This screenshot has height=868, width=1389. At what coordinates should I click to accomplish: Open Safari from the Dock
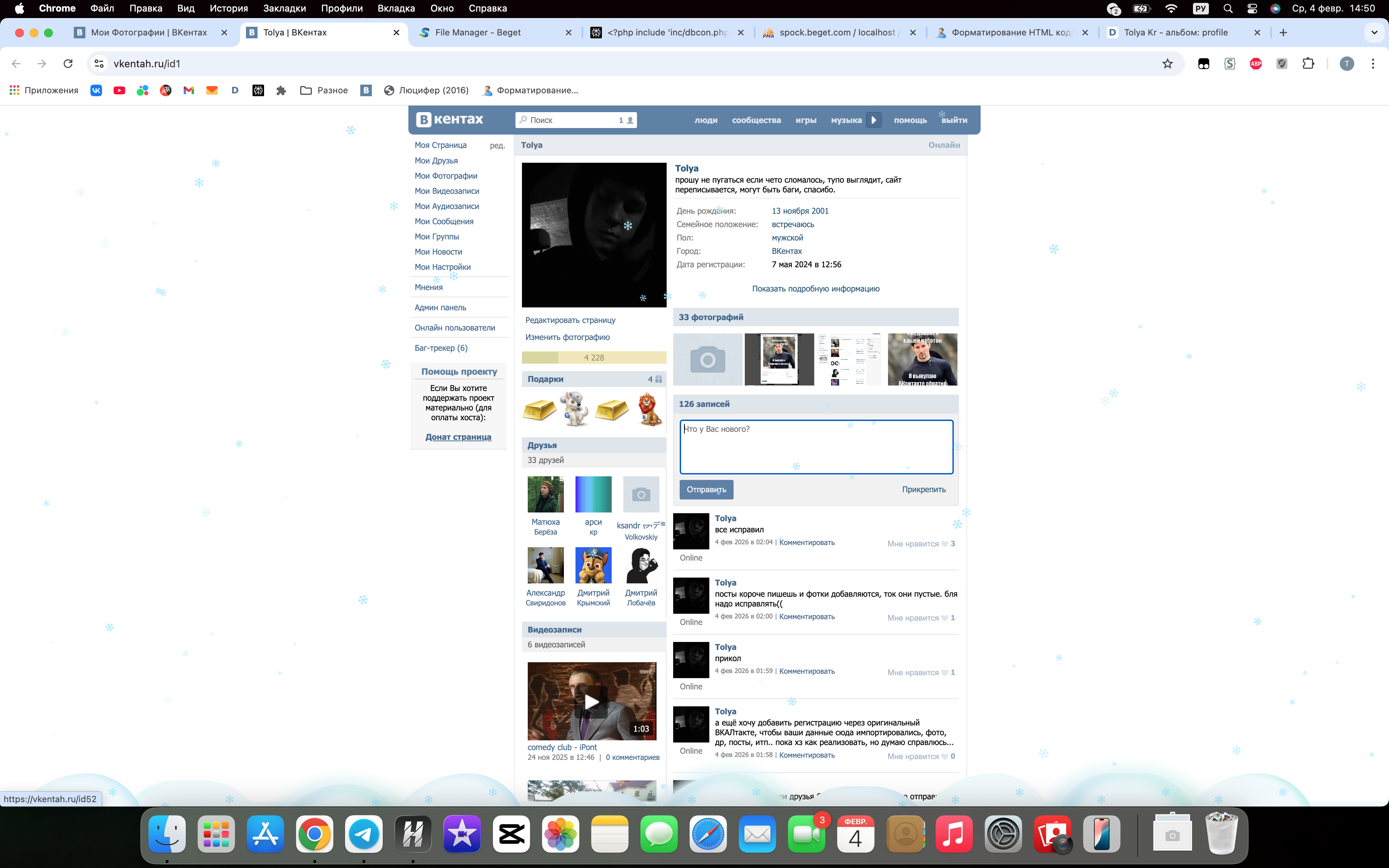[708, 834]
